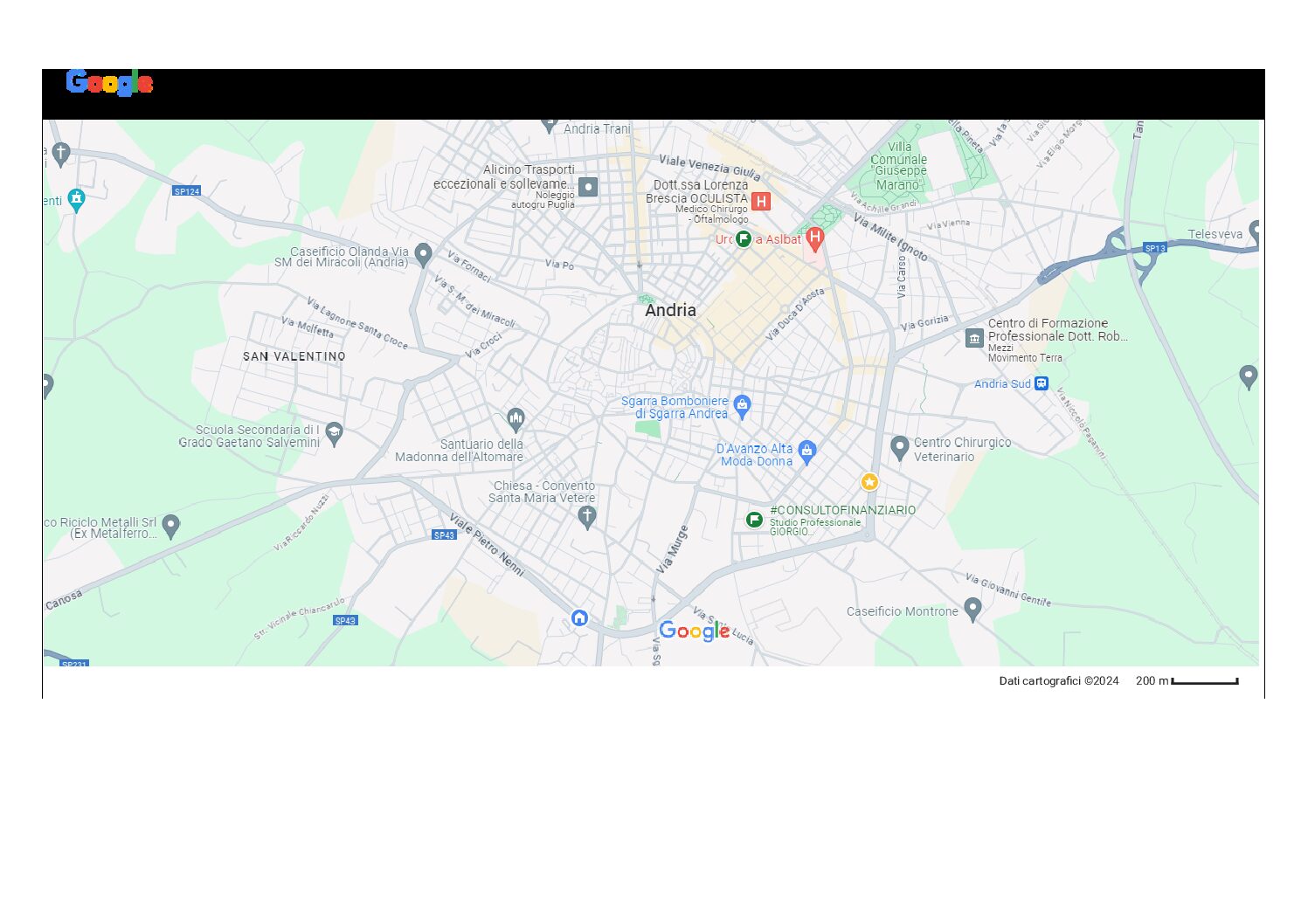Screen dimensions: 1308x924
Task: Select the 'Via Riccardo Nuzzi' street label
Action: point(301,522)
